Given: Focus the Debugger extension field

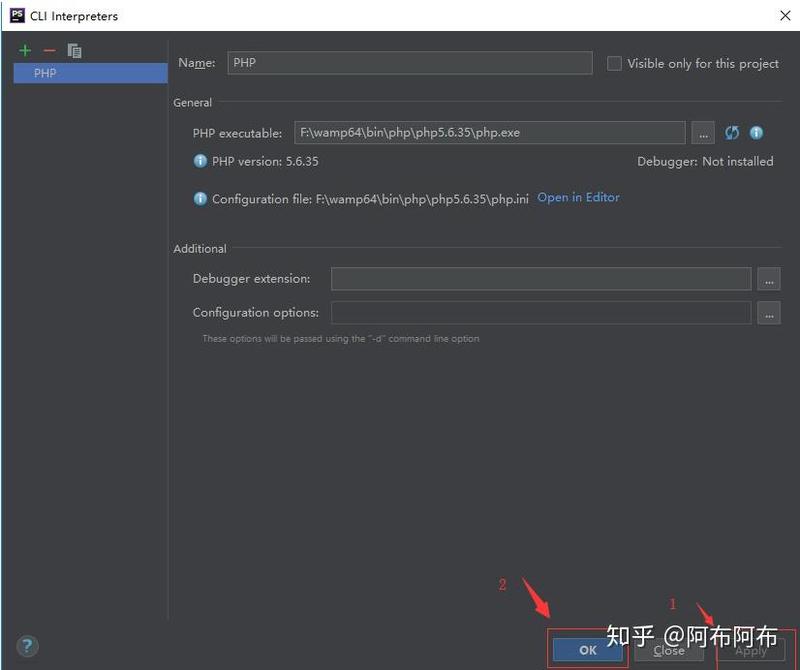Looking at the screenshot, I should (x=541, y=279).
